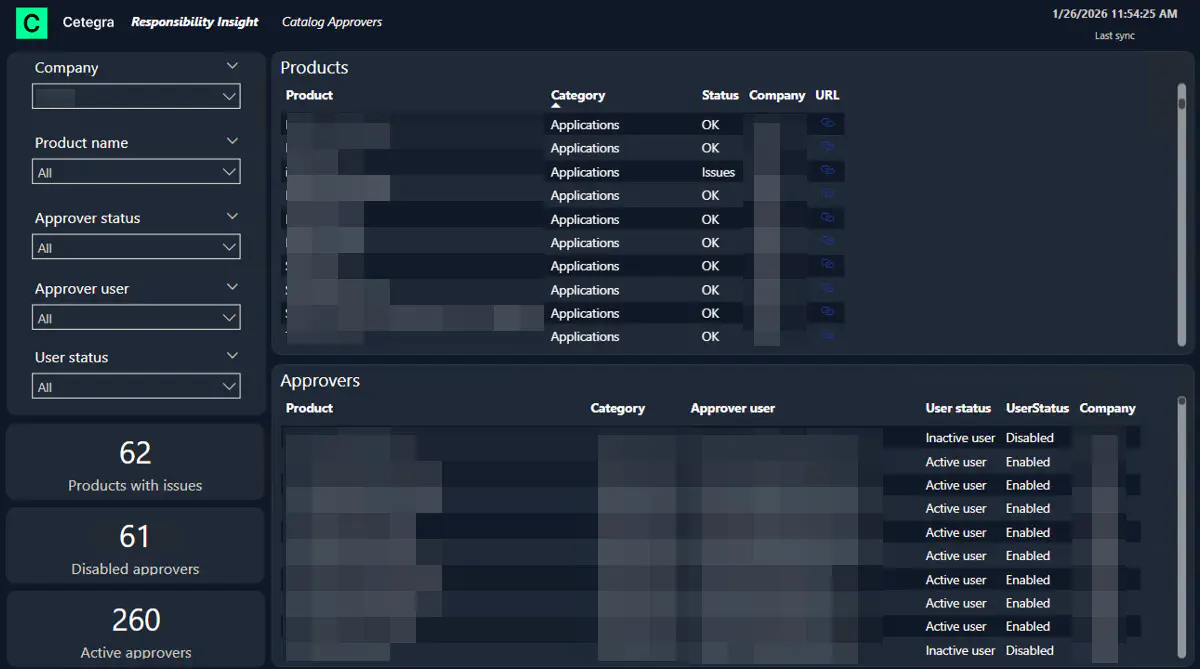Collapse the User status slicer chevron

click(232, 356)
